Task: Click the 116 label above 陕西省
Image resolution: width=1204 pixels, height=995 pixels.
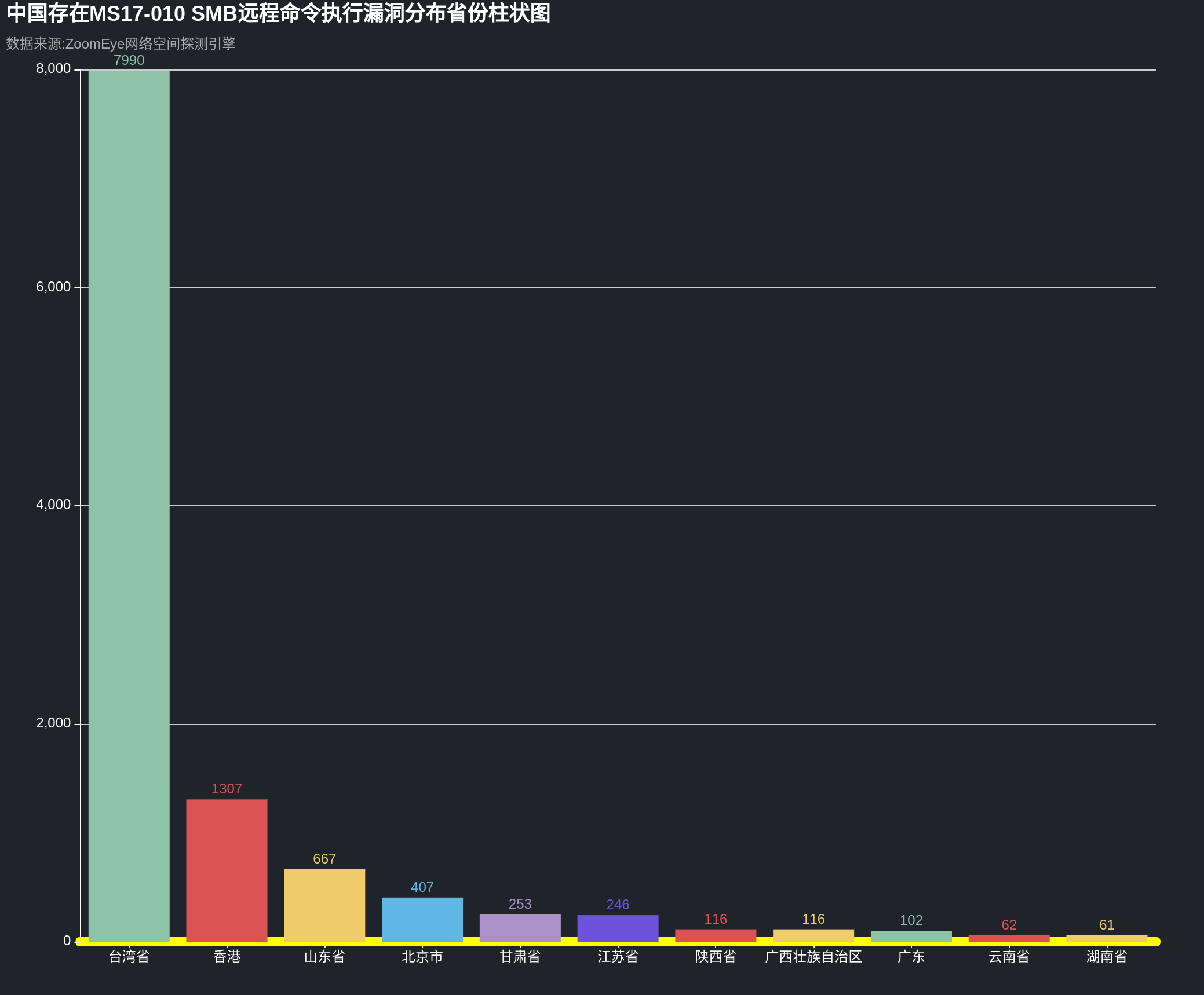Action: [x=716, y=919]
